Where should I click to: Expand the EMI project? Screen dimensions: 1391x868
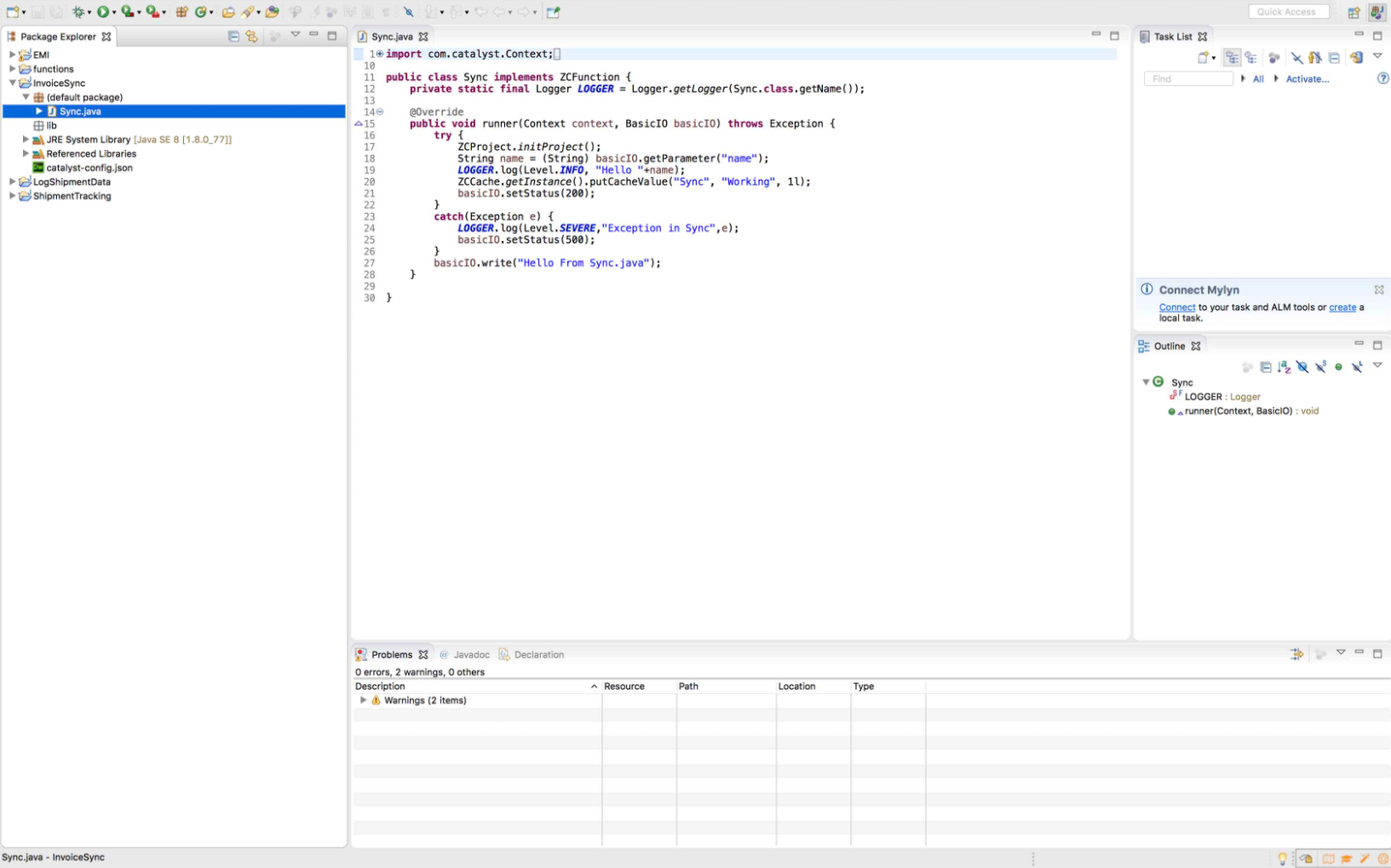[12, 55]
